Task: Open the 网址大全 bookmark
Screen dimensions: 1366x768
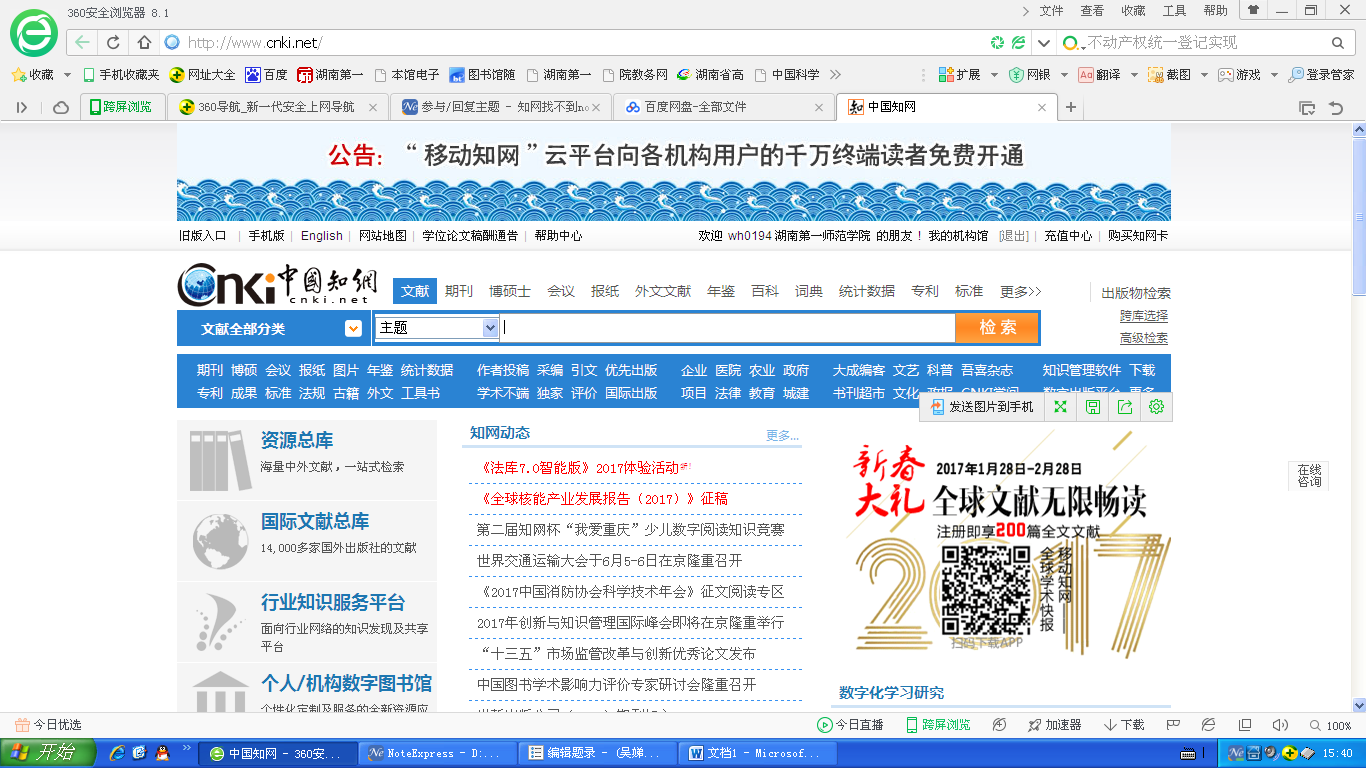Action: pyautogui.click(x=203, y=75)
